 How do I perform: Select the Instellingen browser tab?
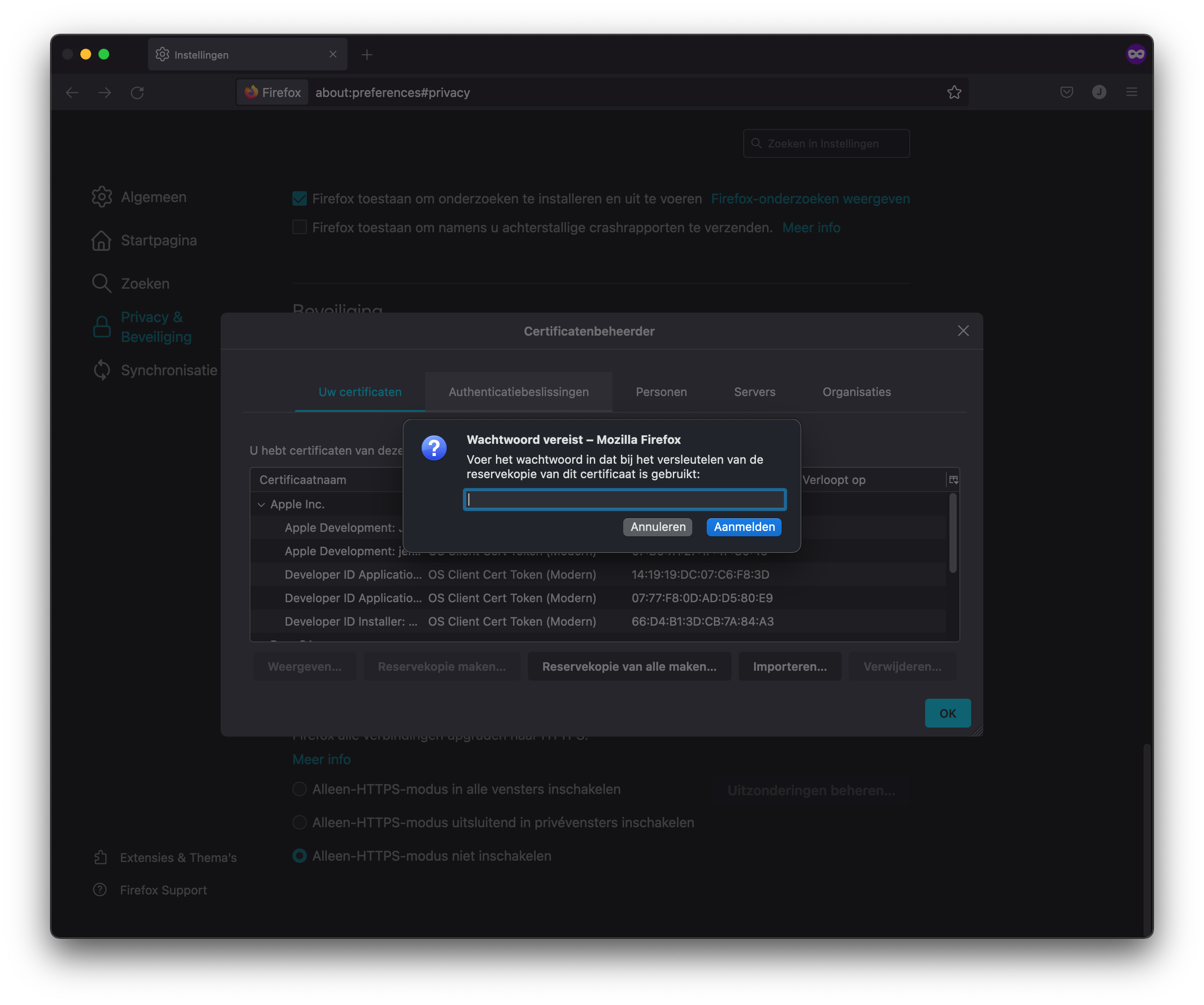(248, 55)
